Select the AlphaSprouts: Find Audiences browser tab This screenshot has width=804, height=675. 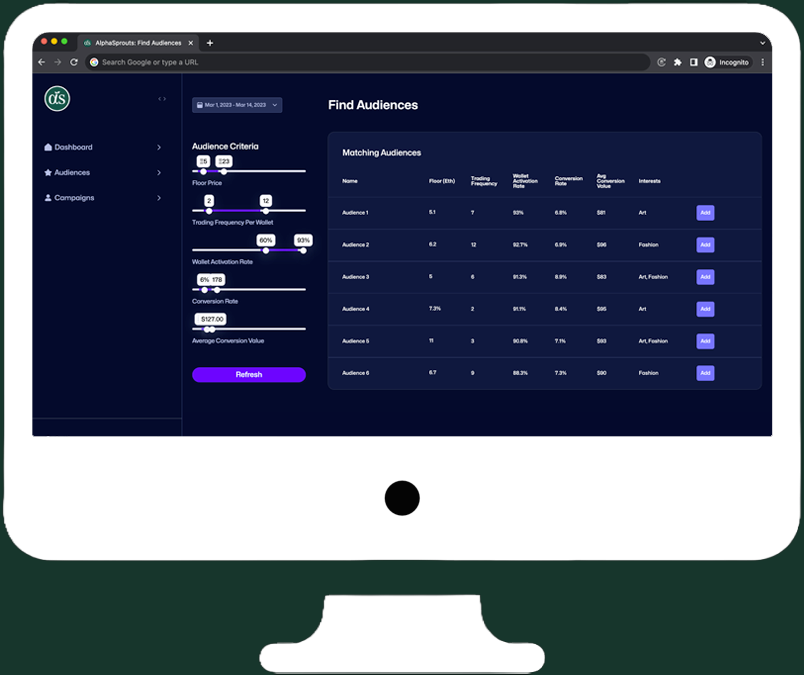137,43
